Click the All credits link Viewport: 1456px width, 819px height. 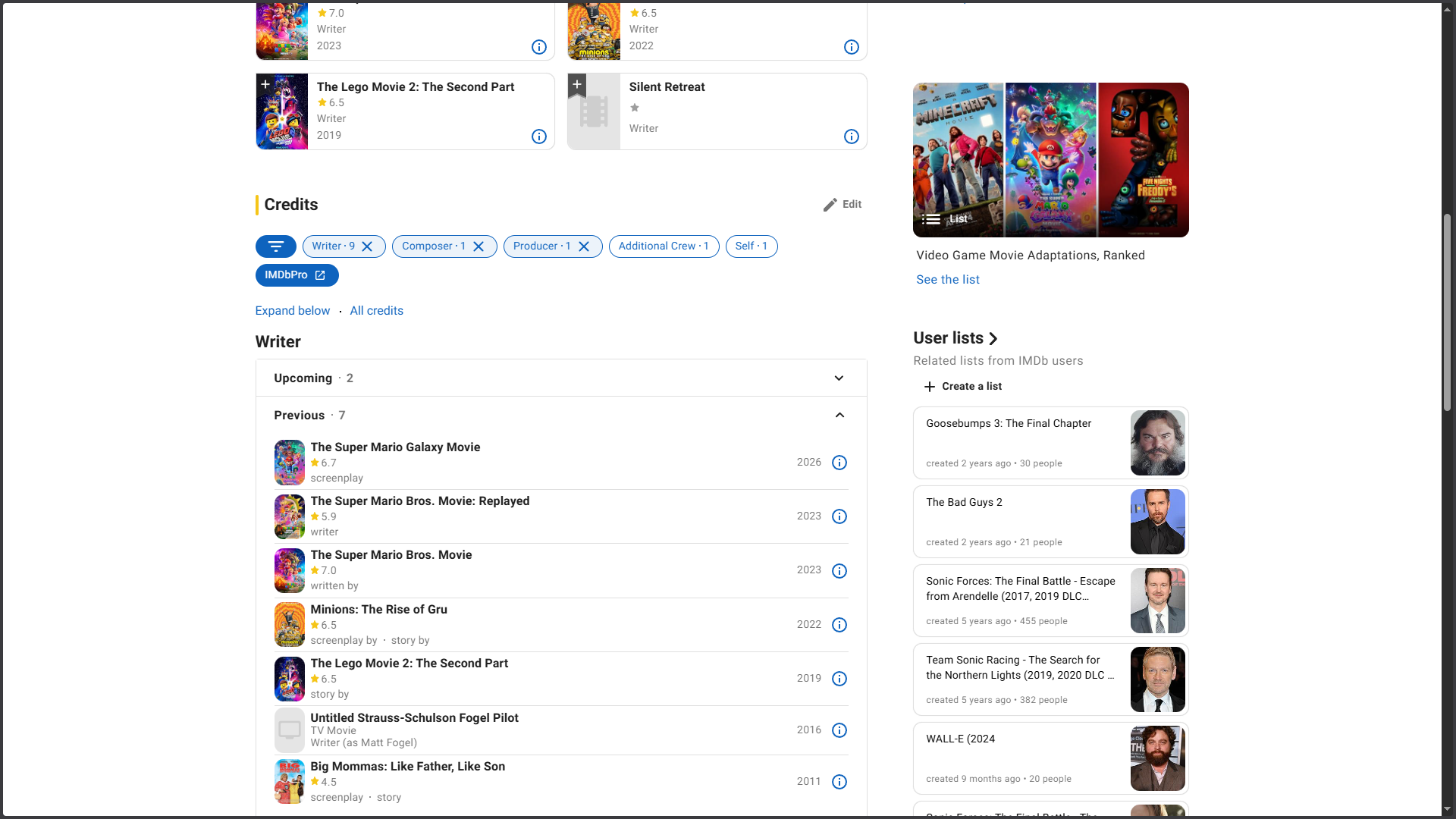point(376,311)
